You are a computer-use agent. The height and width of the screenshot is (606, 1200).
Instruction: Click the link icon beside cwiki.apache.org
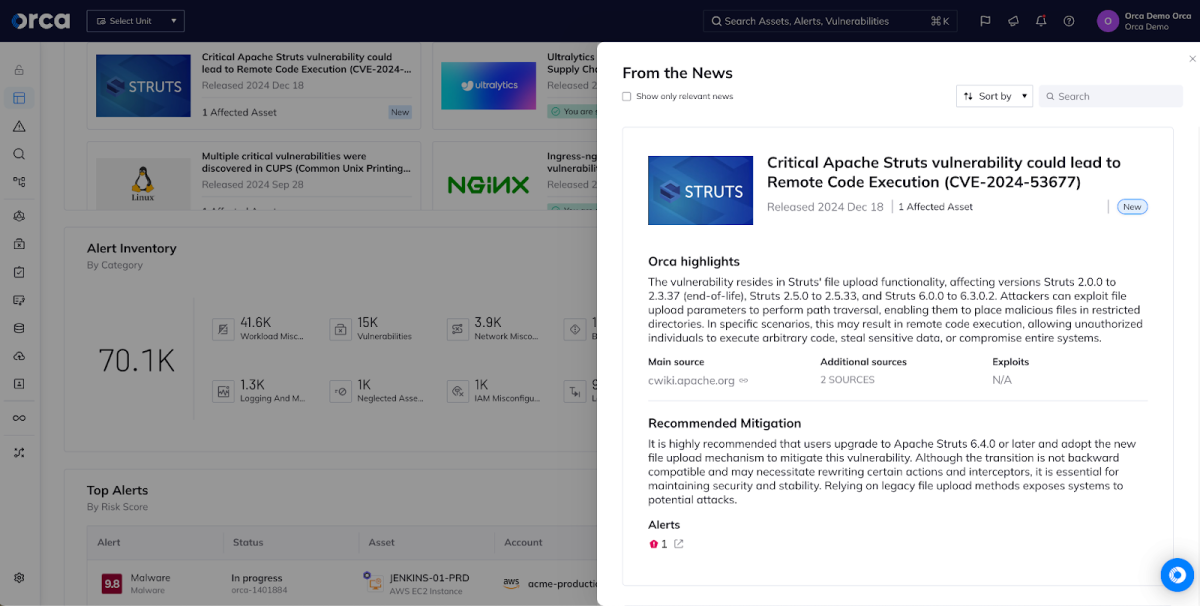click(744, 380)
